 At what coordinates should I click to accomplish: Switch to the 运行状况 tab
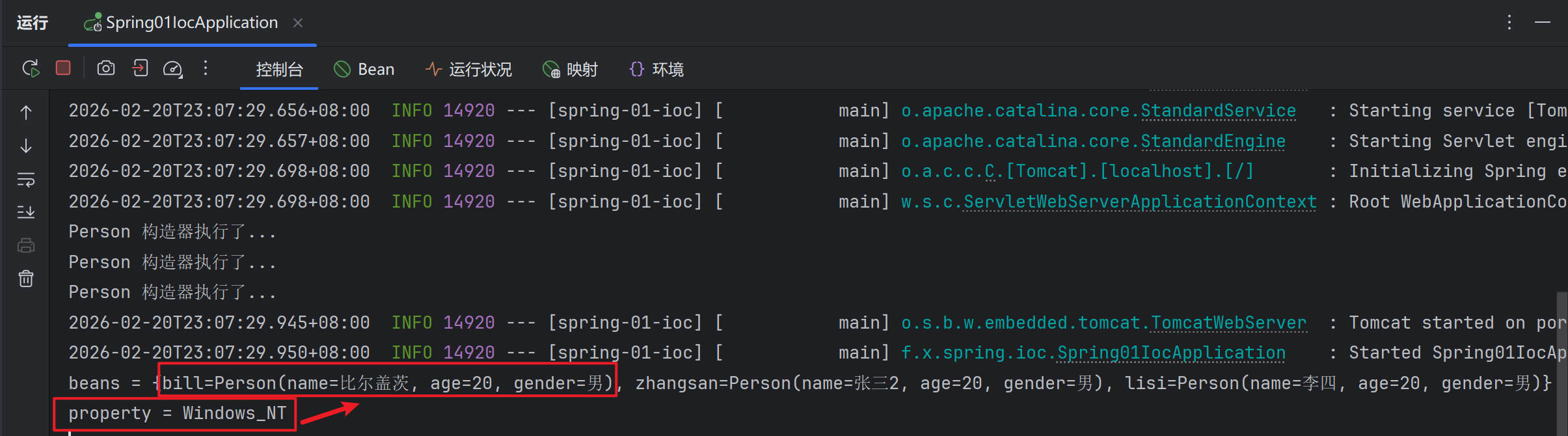(468, 70)
